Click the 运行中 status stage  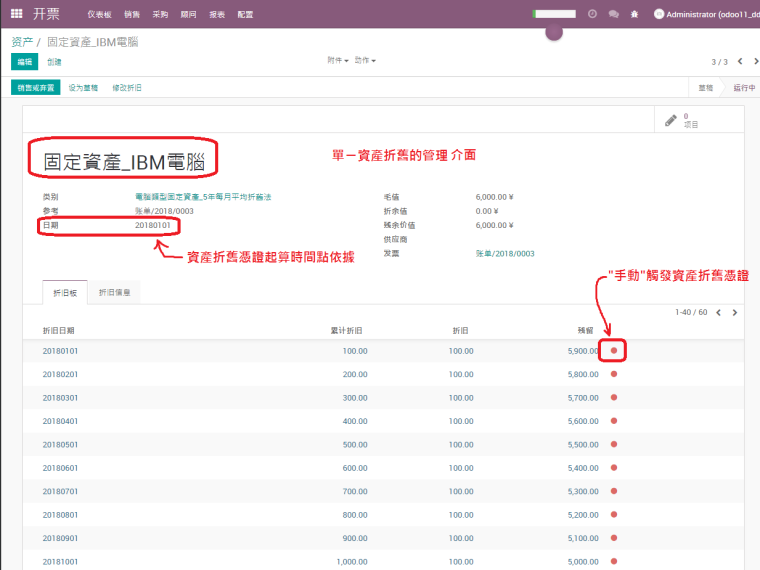tap(744, 88)
